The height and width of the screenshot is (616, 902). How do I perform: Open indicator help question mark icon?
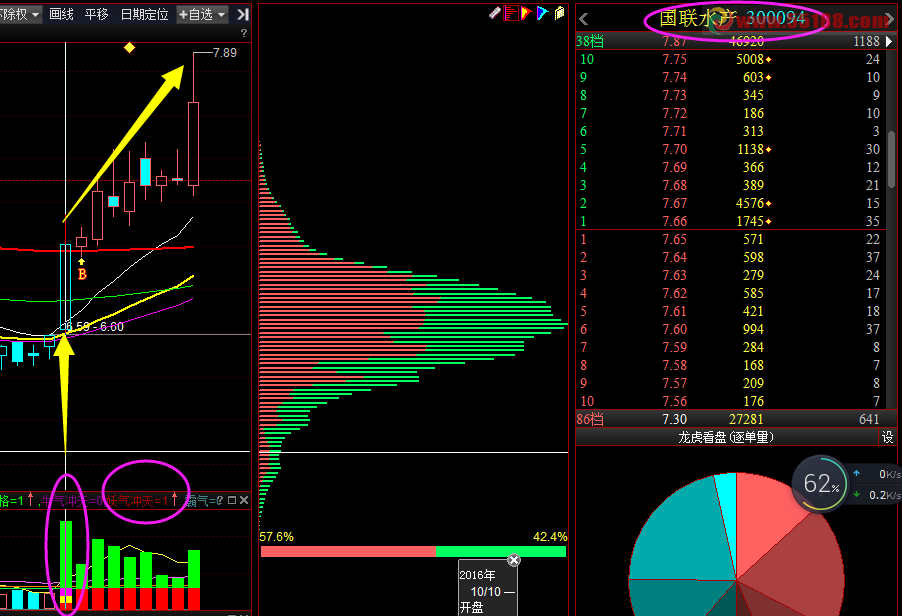(x=219, y=500)
